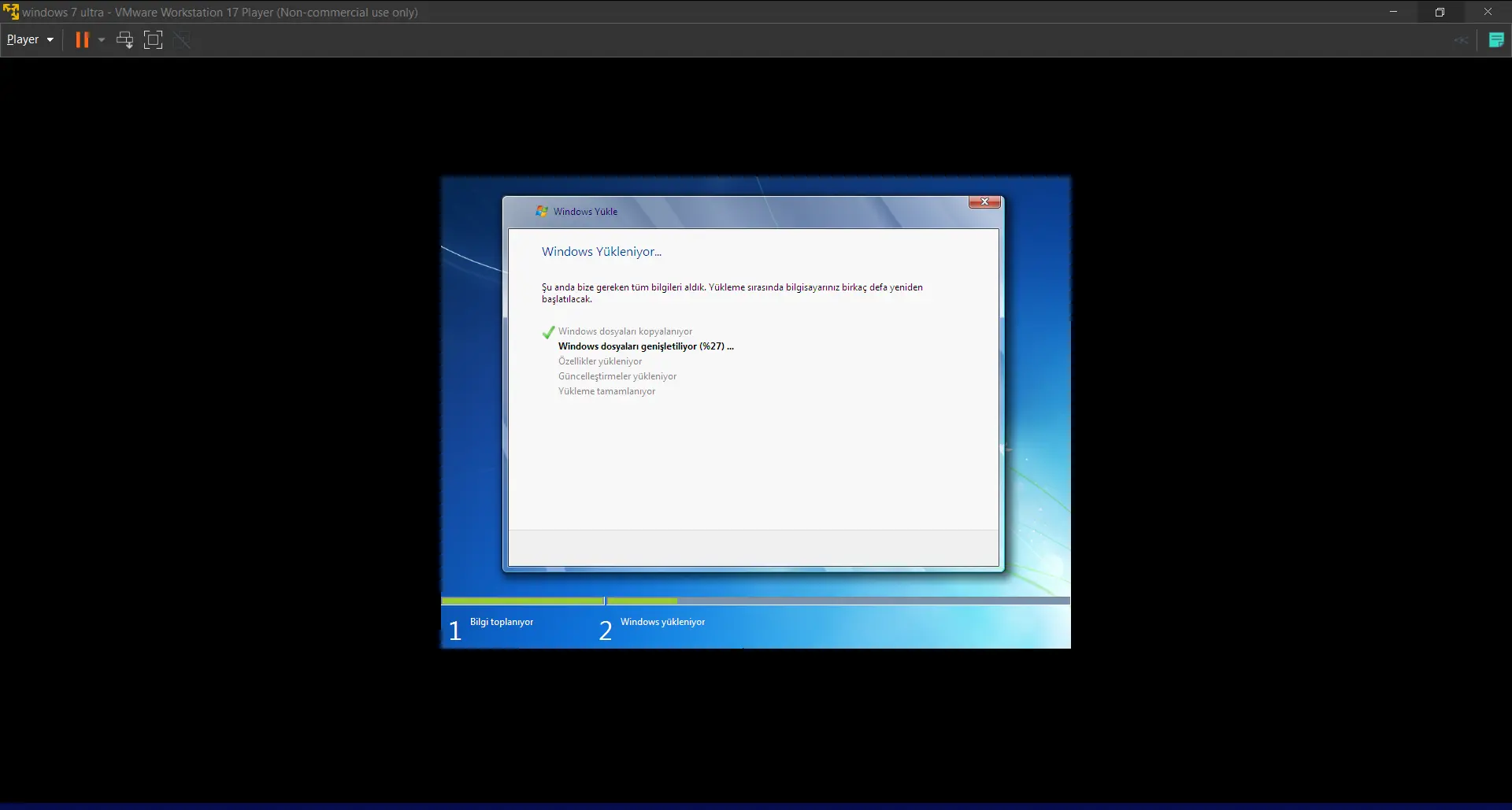Pause the virtual machine with the orange icon

click(82, 39)
